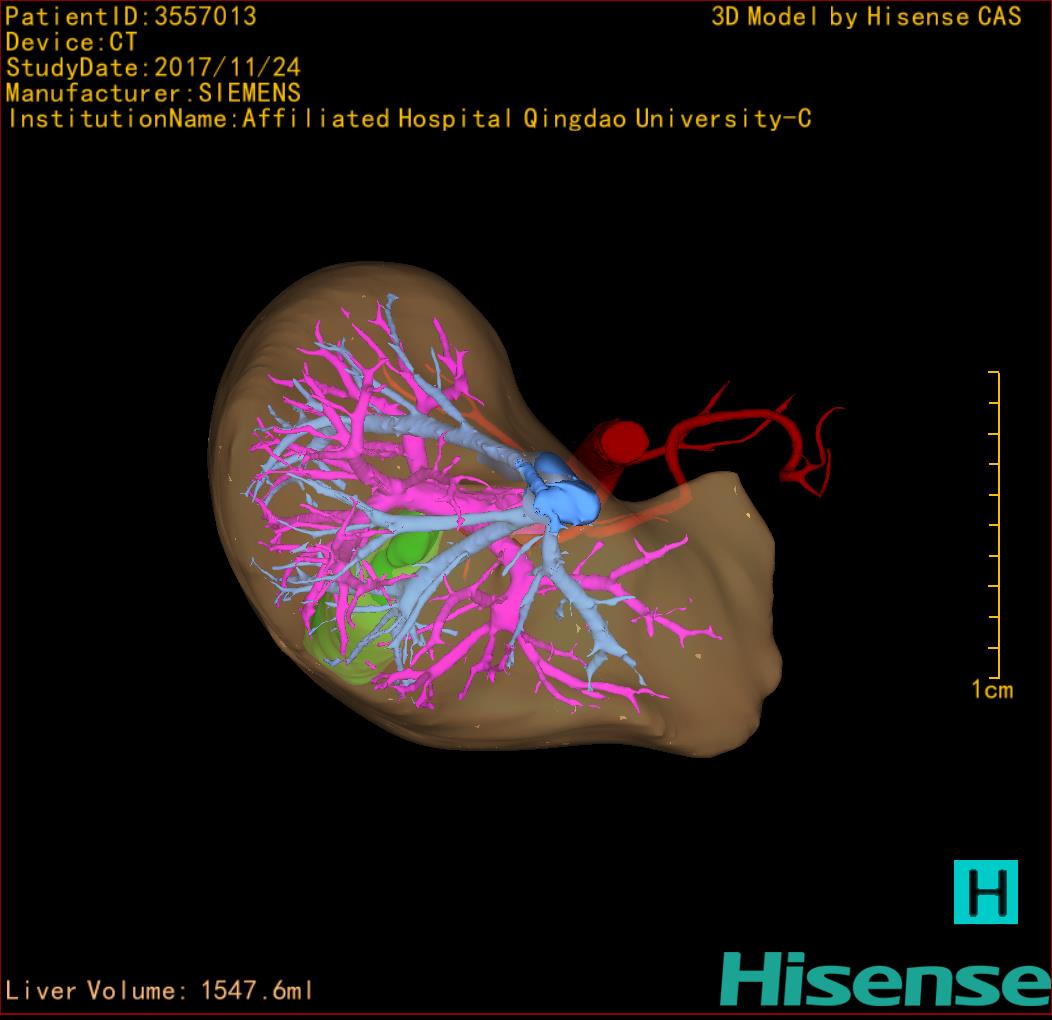Image resolution: width=1052 pixels, height=1020 pixels.
Task: Click the Liver Volume 1547.6ml readout
Action: (x=160, y=991)
